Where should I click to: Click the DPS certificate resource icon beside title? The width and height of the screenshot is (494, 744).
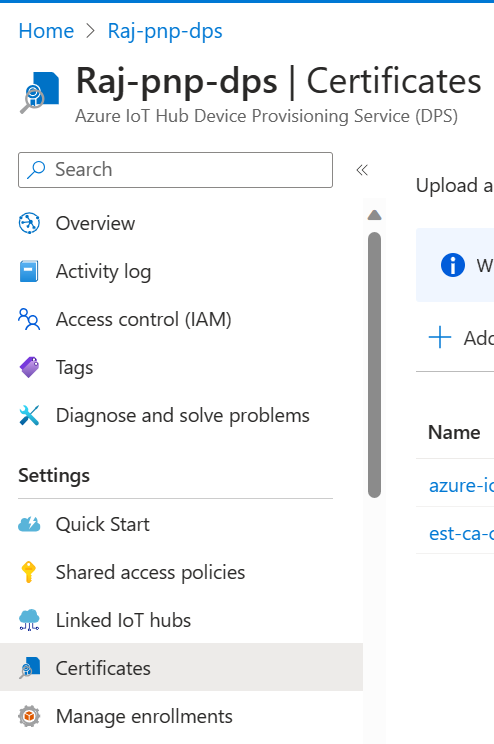coord(40,93)
